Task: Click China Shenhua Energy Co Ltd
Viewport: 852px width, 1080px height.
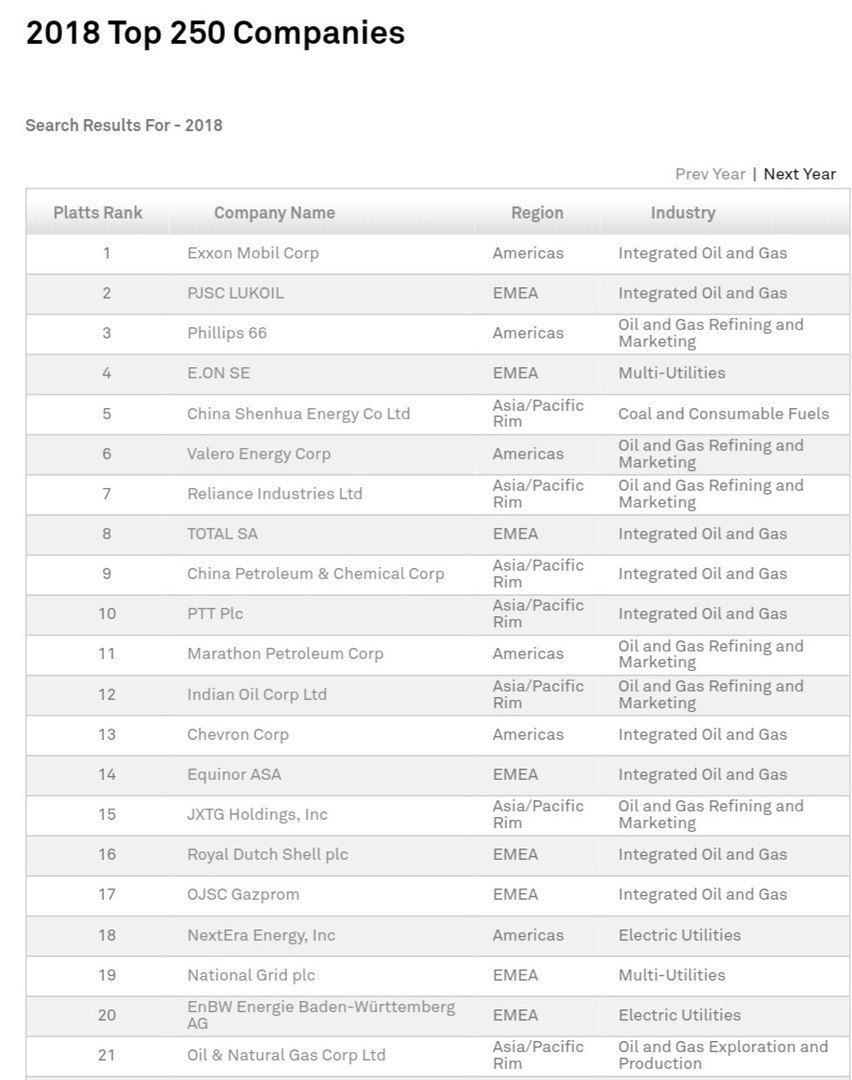Action: [299, 414]
